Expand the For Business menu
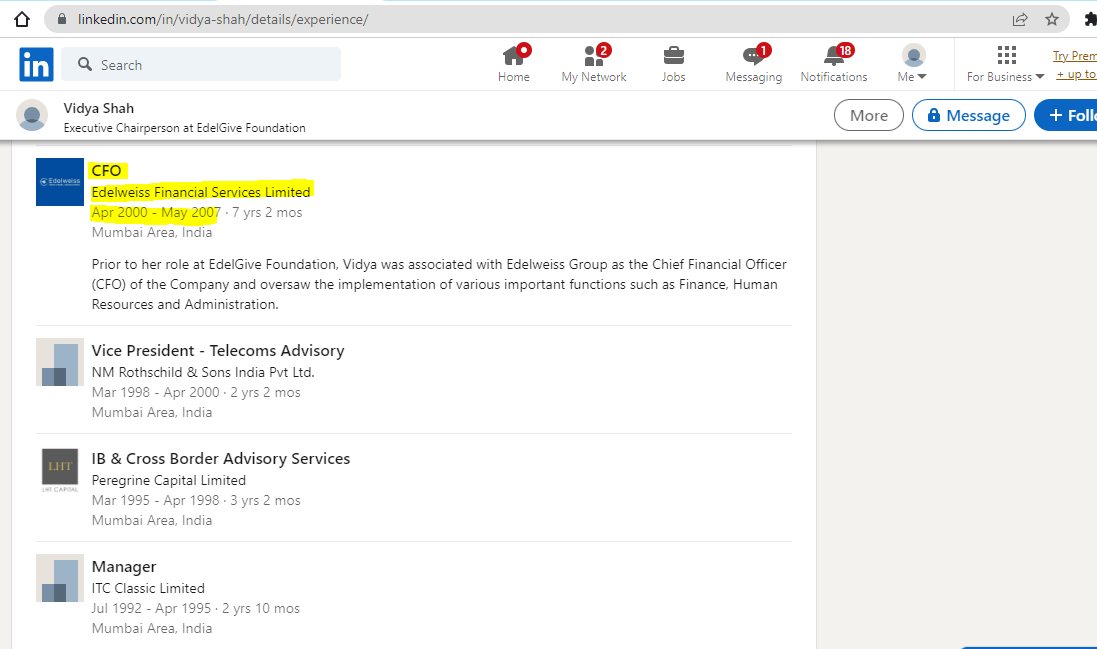Screen dimensions: 1097x649 [1005, 76]
